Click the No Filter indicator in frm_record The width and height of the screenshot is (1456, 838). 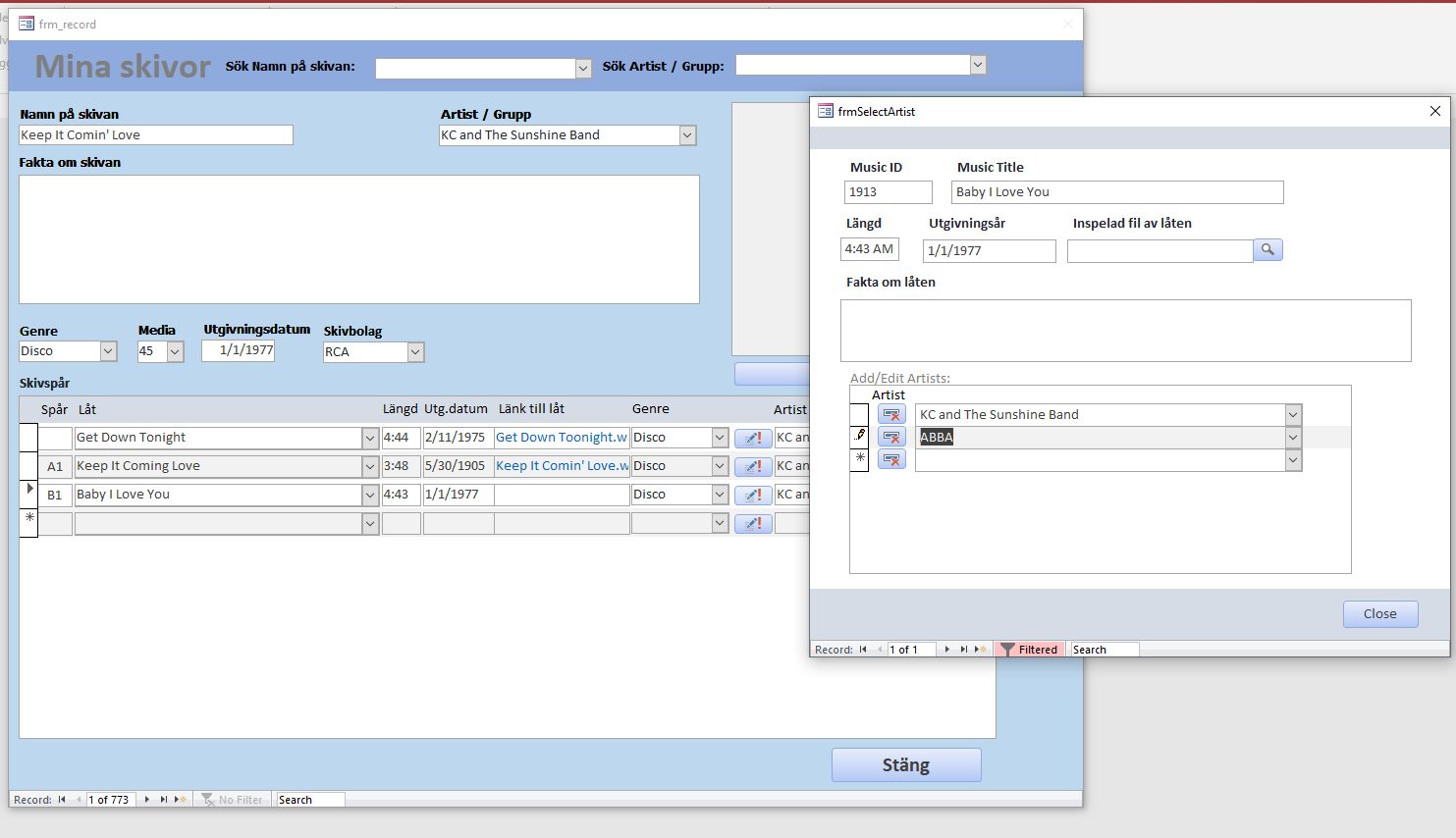click(x=232, y=800)
